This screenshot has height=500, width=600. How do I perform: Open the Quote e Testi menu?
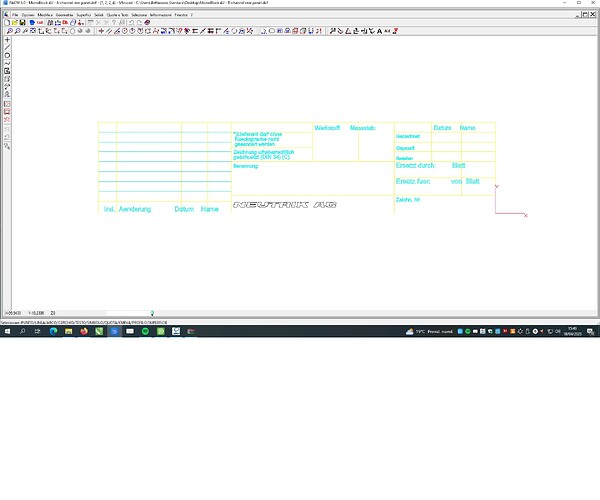coord(117,15)
